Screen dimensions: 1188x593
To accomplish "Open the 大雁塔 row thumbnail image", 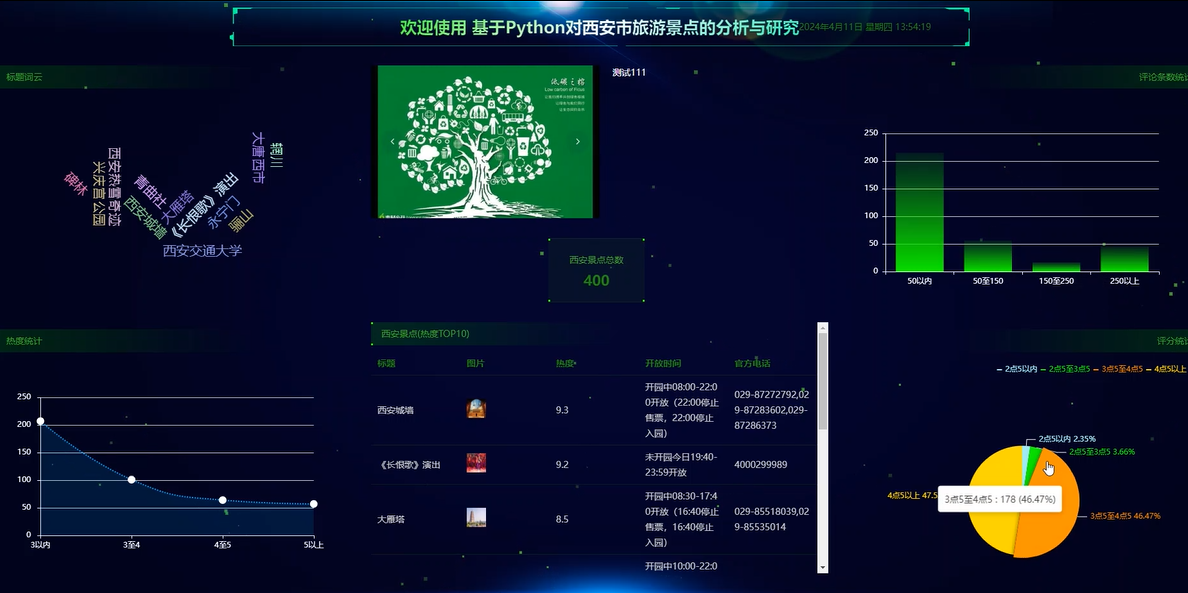I will [x=476, y=518].
